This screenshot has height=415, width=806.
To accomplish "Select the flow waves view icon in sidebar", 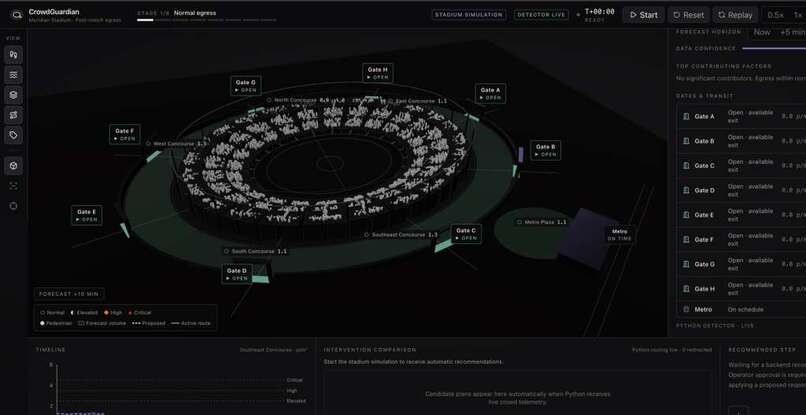I will point(13,75).
